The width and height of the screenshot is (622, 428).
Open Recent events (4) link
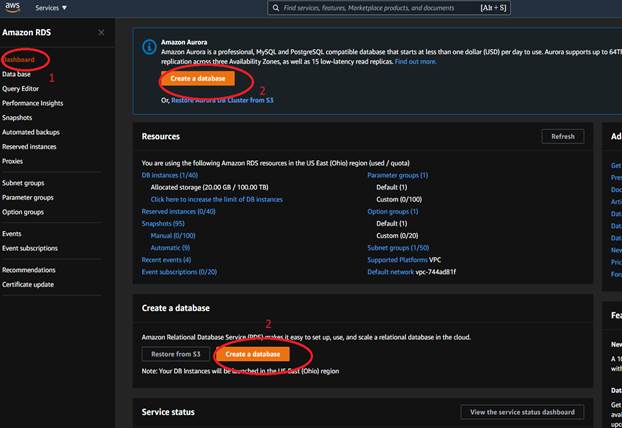point(166,260)
